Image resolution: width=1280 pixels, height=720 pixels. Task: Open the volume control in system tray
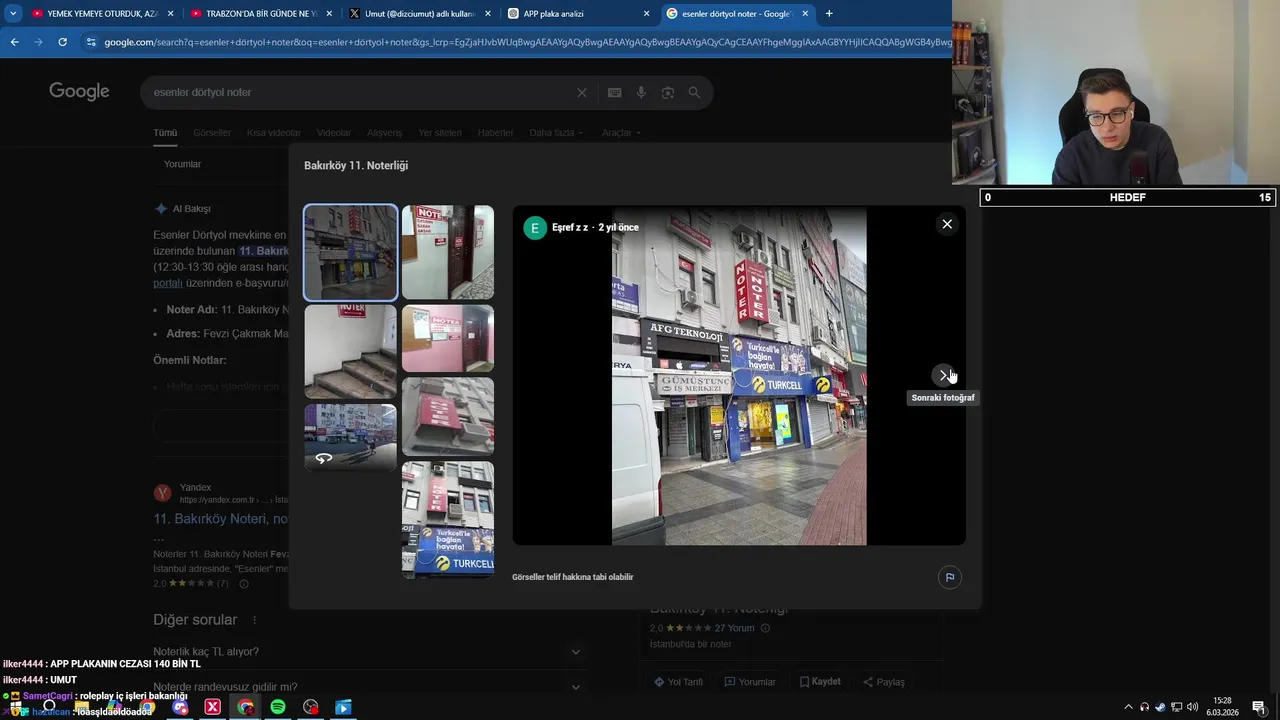(x=1192, y=707)
